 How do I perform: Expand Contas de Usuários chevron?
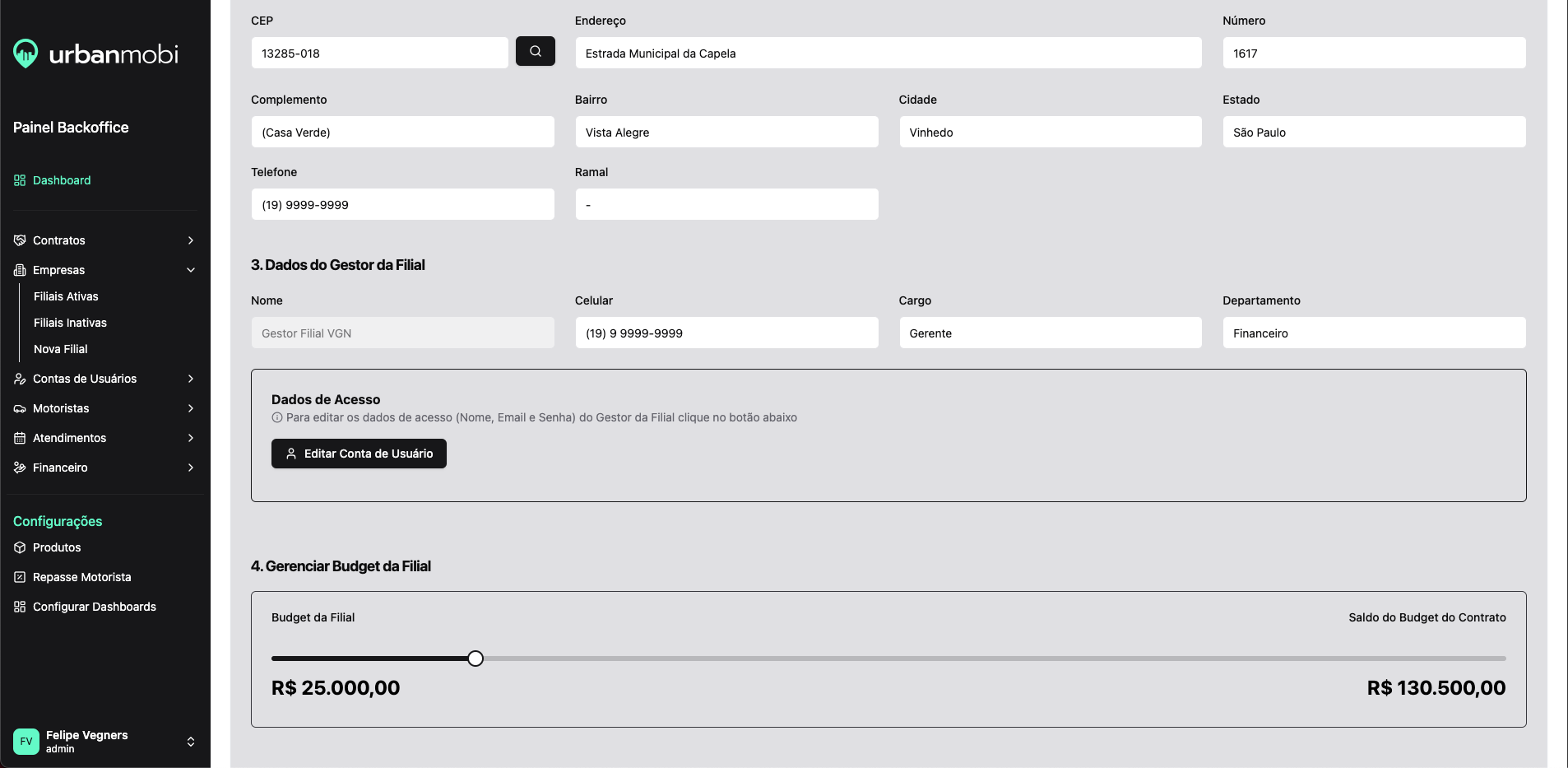[x=191, y=379]
